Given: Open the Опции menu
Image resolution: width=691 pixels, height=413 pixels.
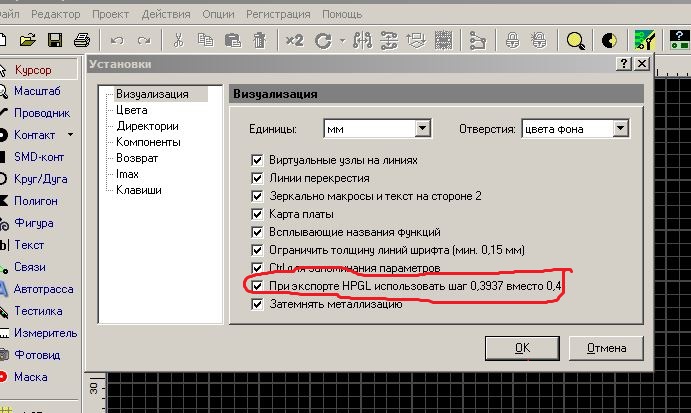Looking at the screenshot, I should tap(218, 14).
